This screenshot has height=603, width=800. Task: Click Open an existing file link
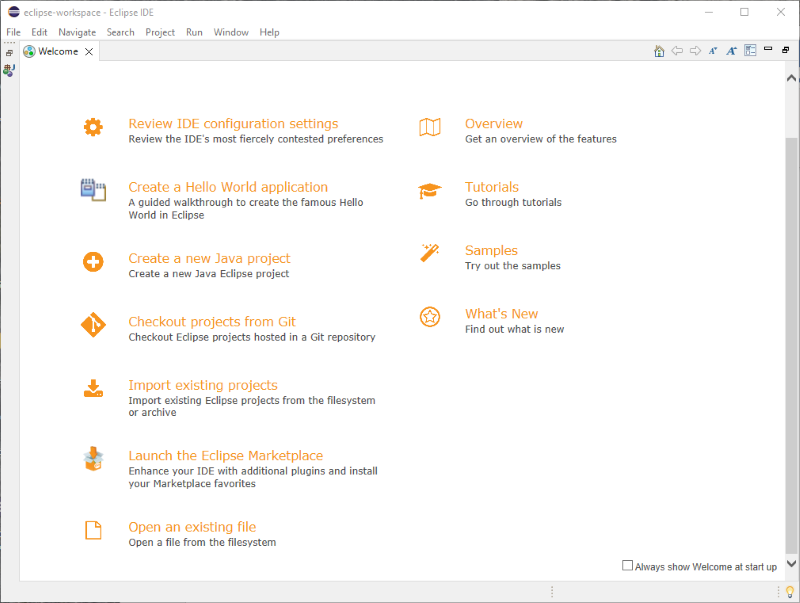pyautogui.click(x=192, y=526)
